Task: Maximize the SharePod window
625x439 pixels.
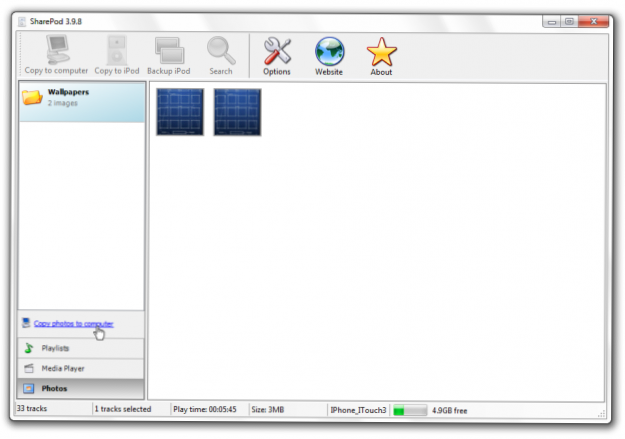Action: 569,21
